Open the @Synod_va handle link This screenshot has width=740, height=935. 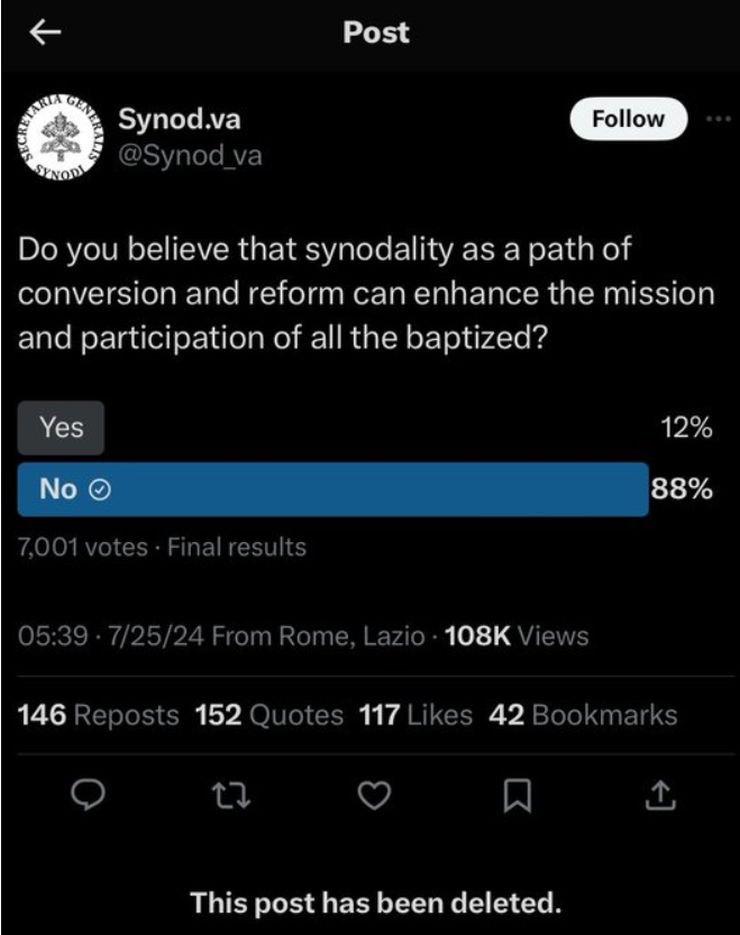190,156
